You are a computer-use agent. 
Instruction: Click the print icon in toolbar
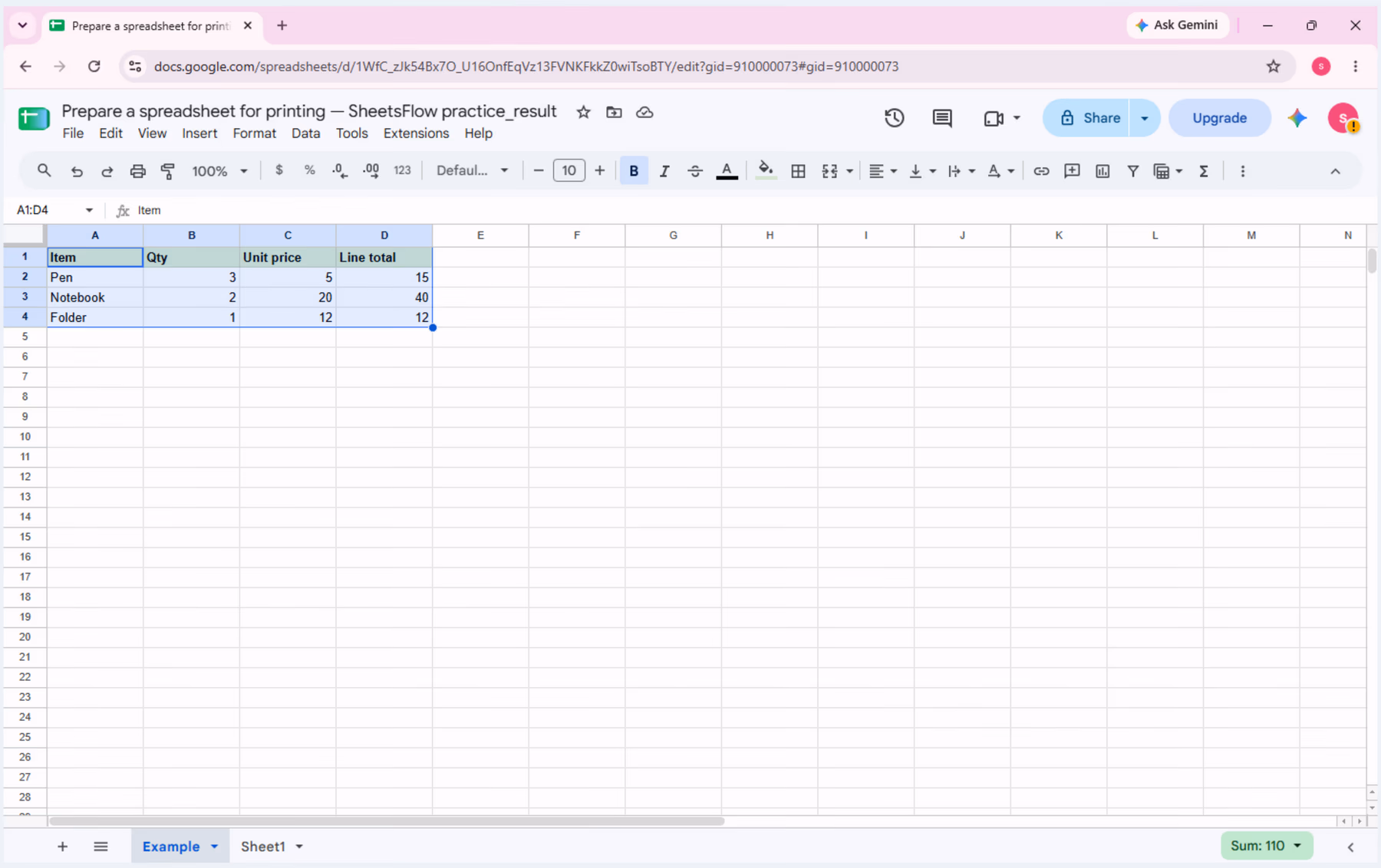[137, 171]
